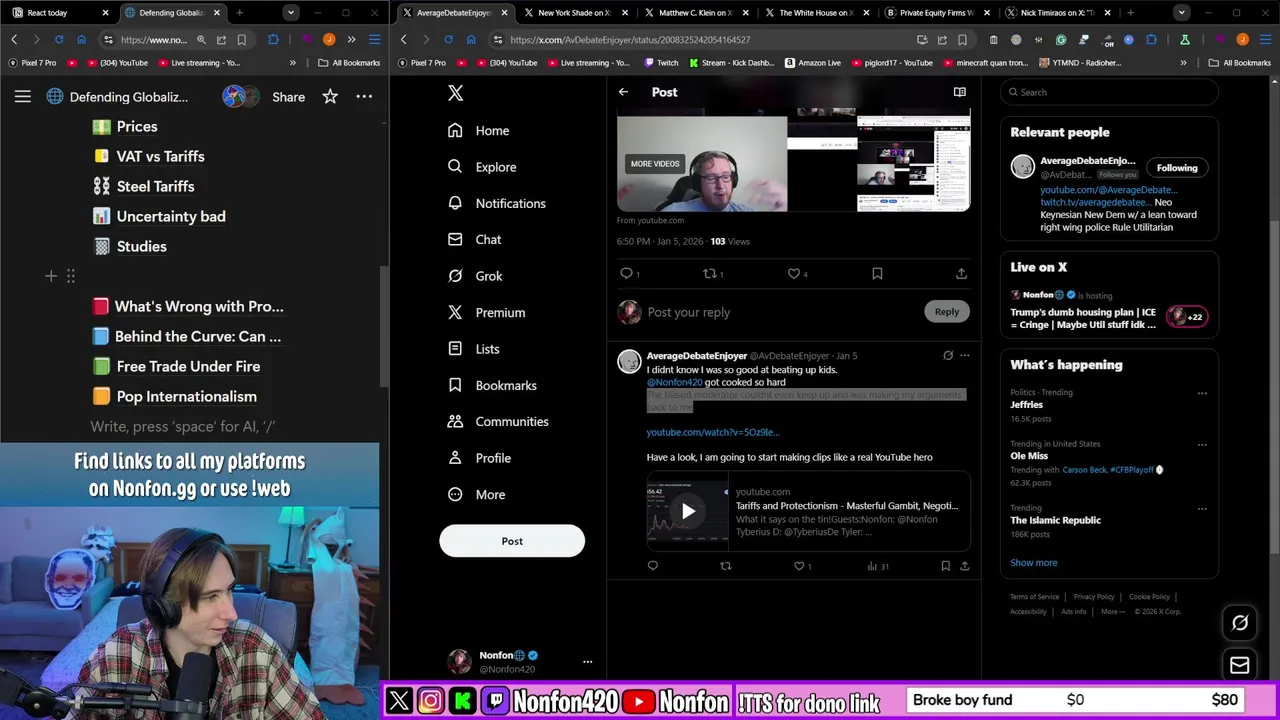1280x720 pixels.
Task: Open Chat in the X sidebar
Action: [475, 240]
